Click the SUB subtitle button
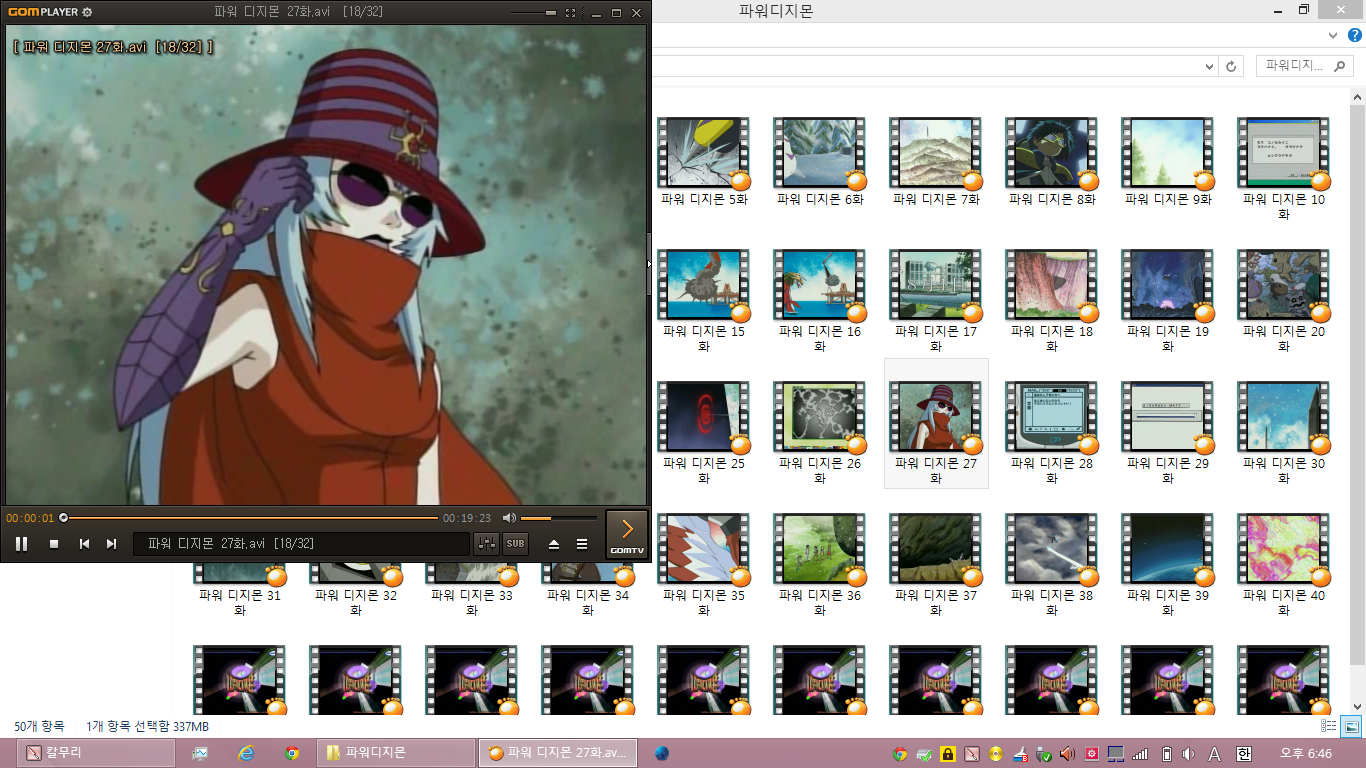The image size is (1366, 768). pyautogui.click(x=515, y=544)
